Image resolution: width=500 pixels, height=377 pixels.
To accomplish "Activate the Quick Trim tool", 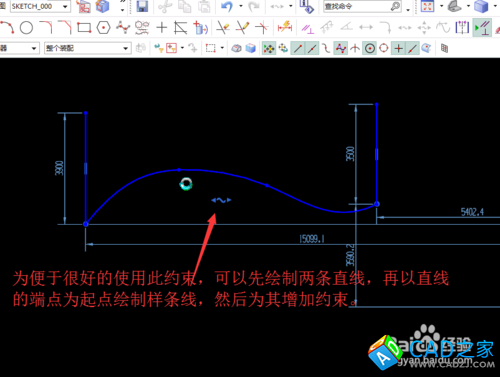I will 223,27.
